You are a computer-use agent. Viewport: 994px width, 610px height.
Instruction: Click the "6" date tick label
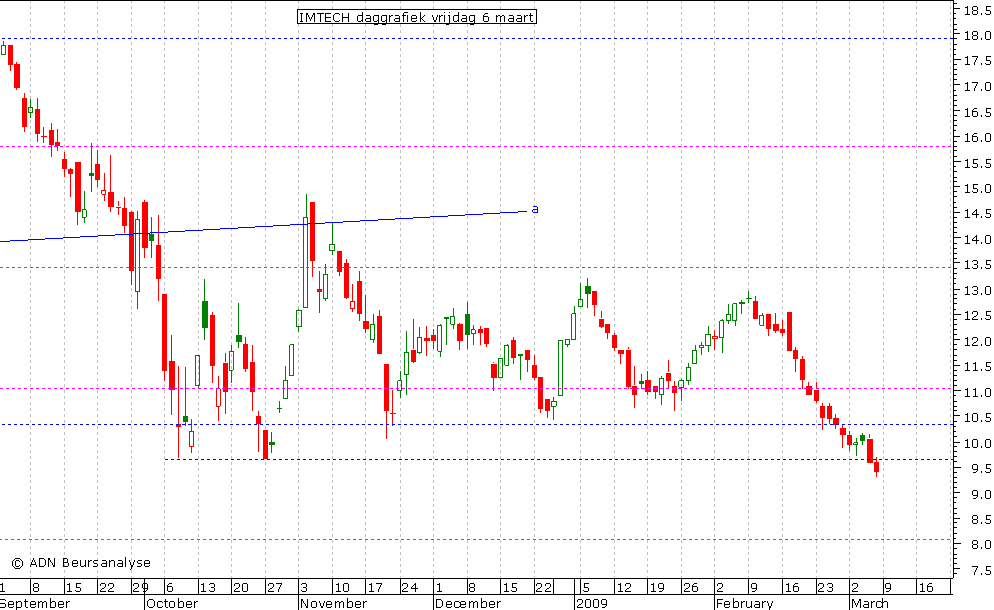170,587
